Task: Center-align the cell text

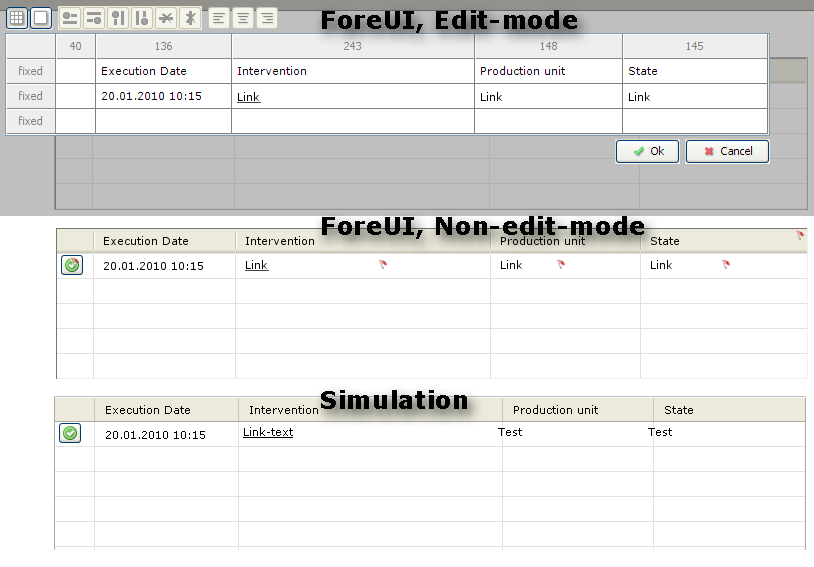Action: click(242, 18)
